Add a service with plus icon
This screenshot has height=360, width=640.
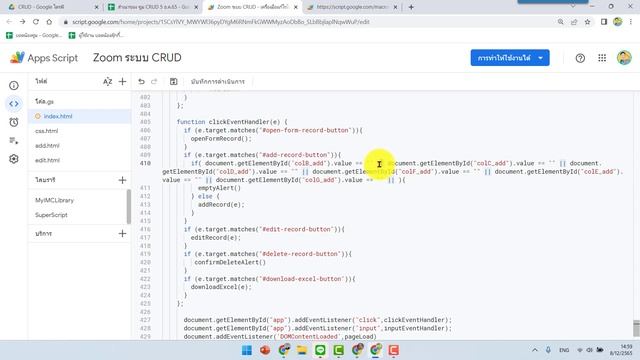pos(122,233)
